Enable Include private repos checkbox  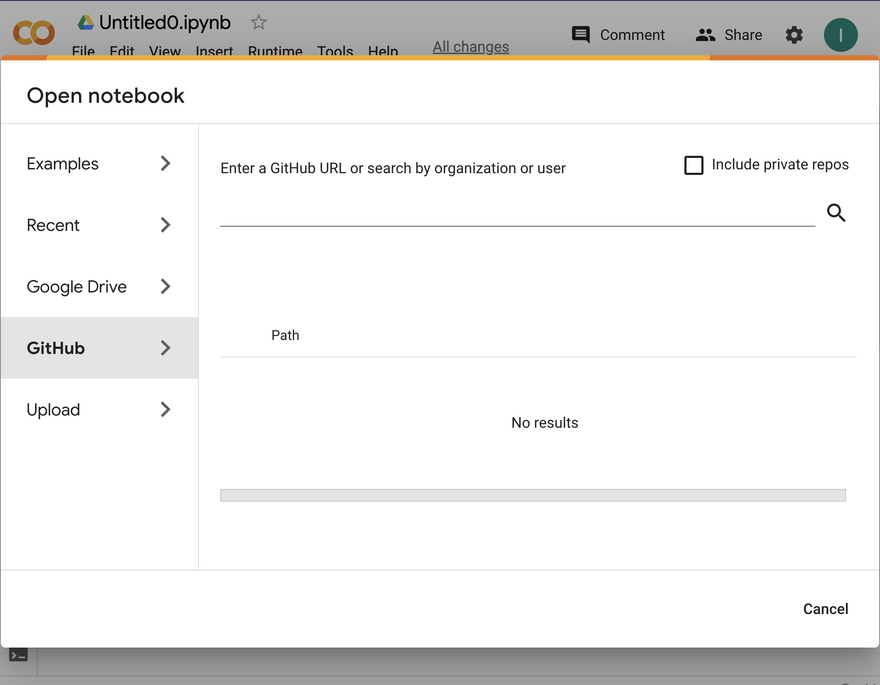pyautogui.click(x=694, y=165)
